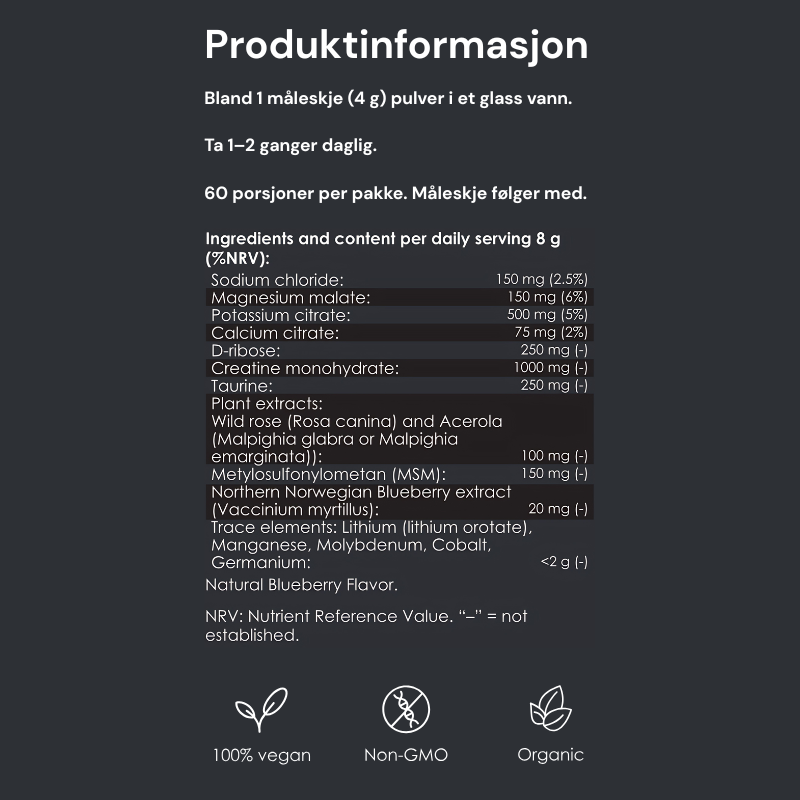Click the Calcium citrate row
This screenshot has height=800, width=800.
point(399,332)
